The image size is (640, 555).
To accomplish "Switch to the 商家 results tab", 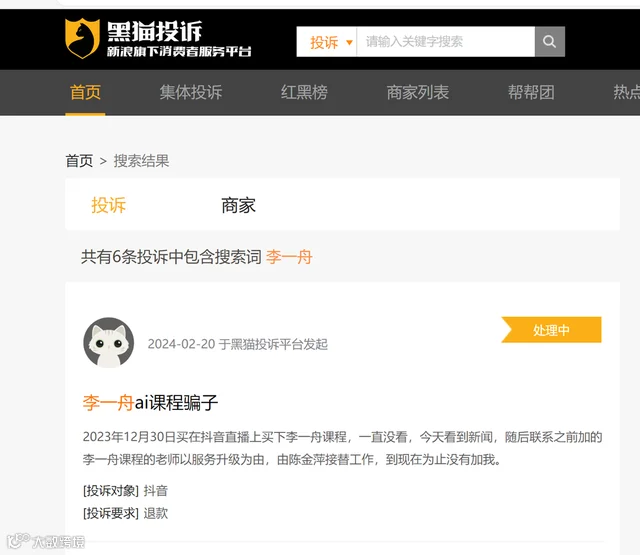I will coord(238,205).
